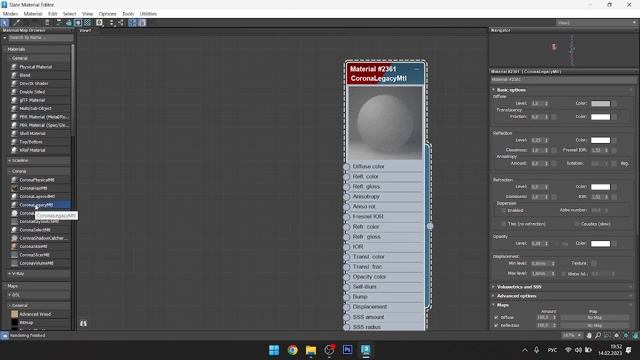Select the Zoom magnifier tool

point(598,336)
